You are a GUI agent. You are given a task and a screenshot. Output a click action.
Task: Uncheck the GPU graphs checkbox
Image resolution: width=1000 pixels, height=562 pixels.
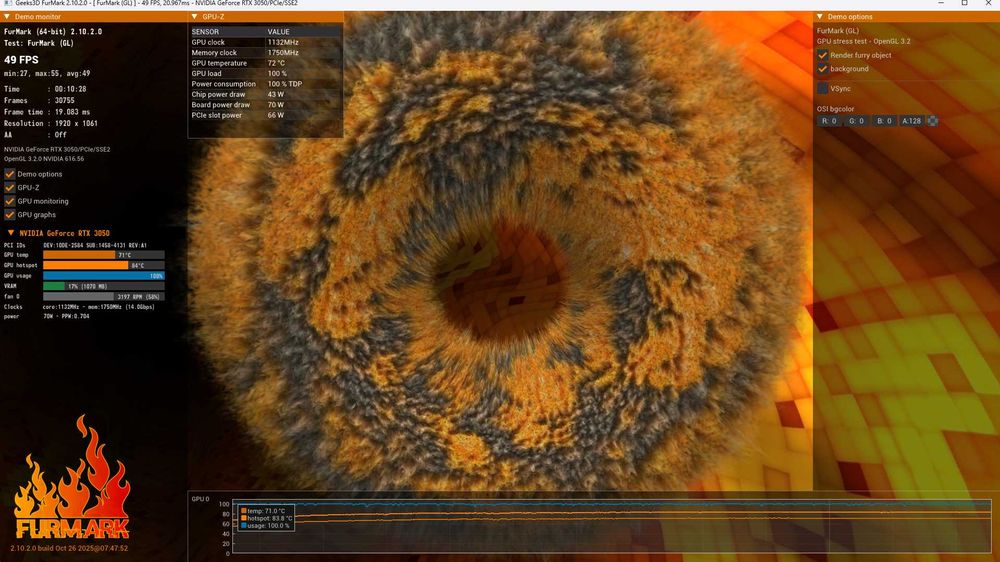click(10, 214)
